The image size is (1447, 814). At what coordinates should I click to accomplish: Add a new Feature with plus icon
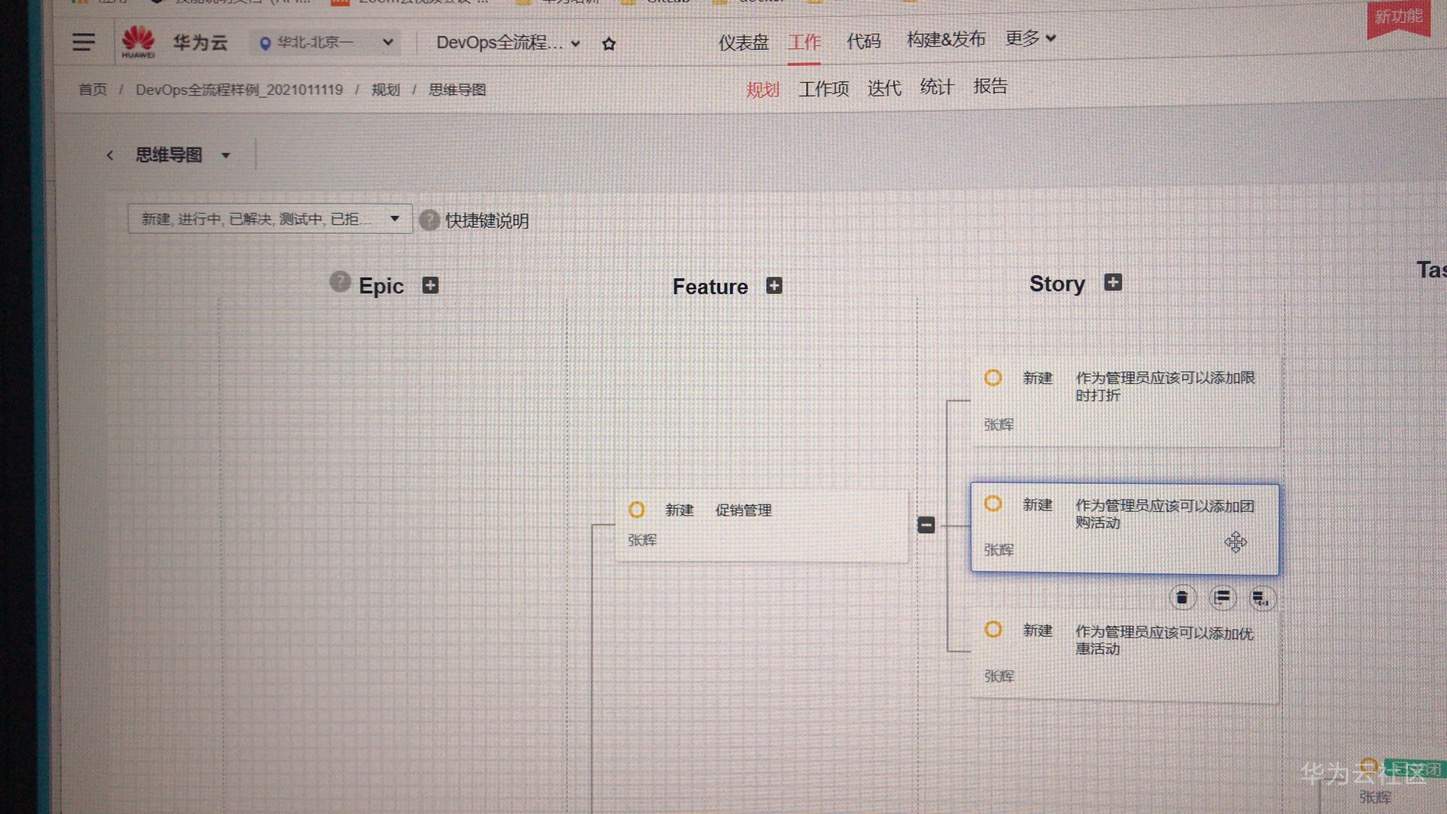click(774, 286)
